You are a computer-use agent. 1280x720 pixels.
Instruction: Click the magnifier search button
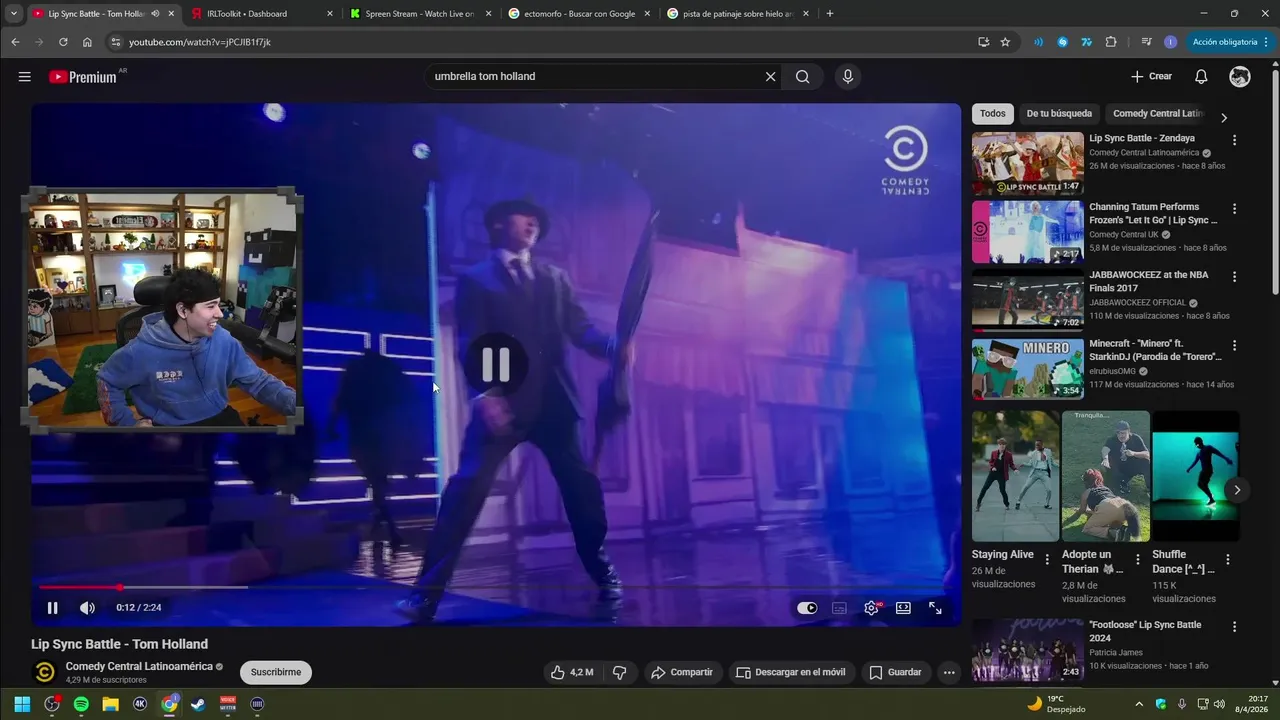click(x=802, y=77)
